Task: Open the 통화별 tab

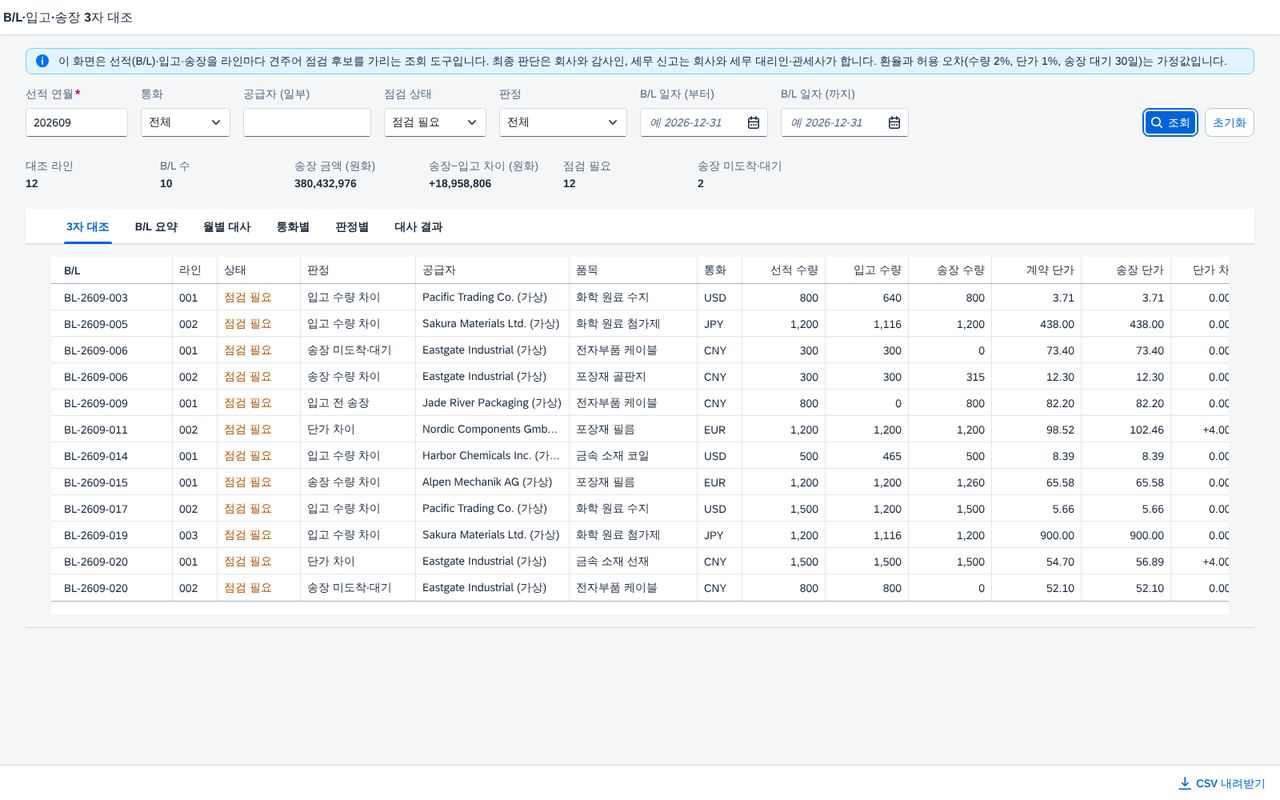Action: (x=293, y=227)
